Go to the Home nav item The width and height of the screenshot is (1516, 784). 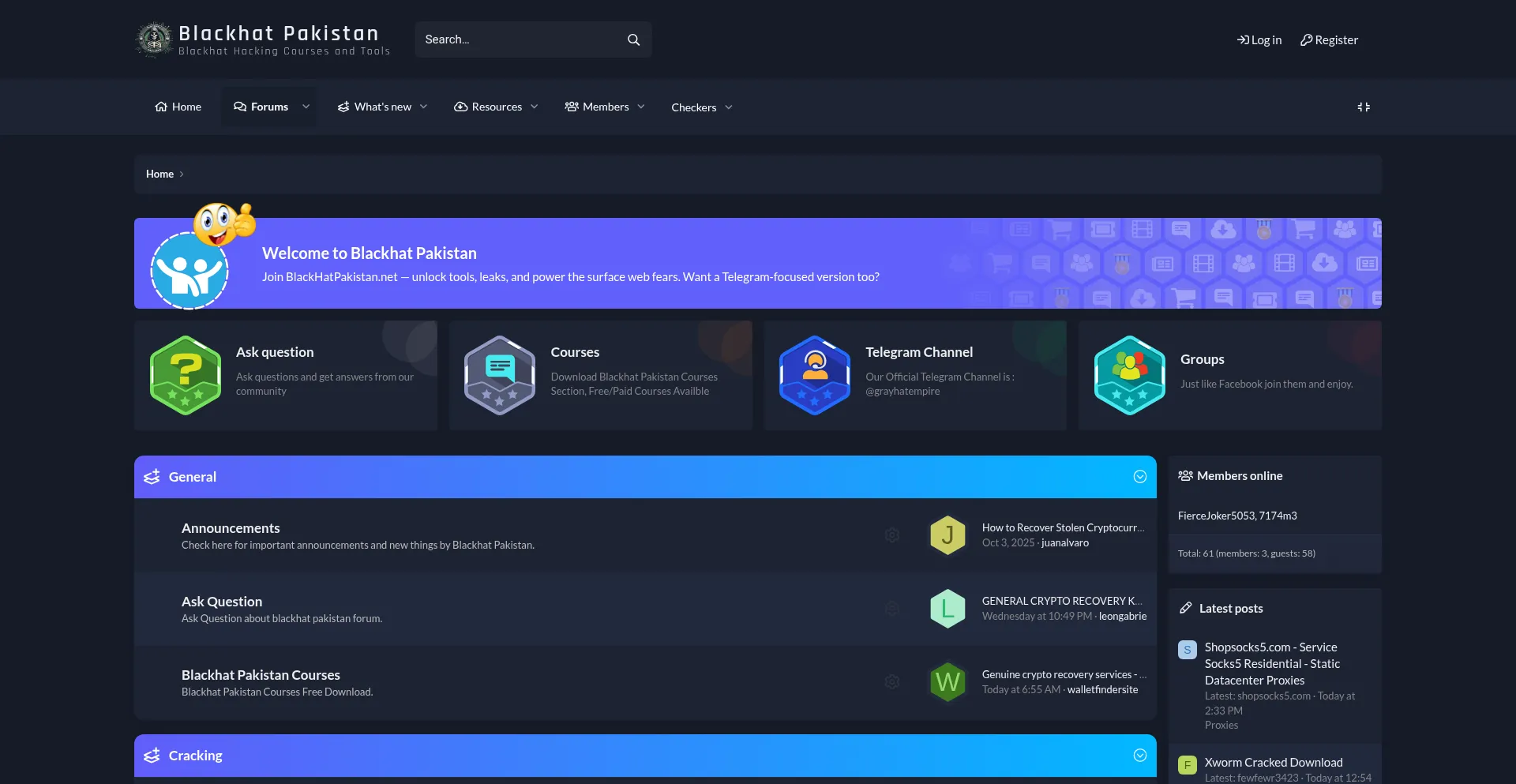coord(178,107)
